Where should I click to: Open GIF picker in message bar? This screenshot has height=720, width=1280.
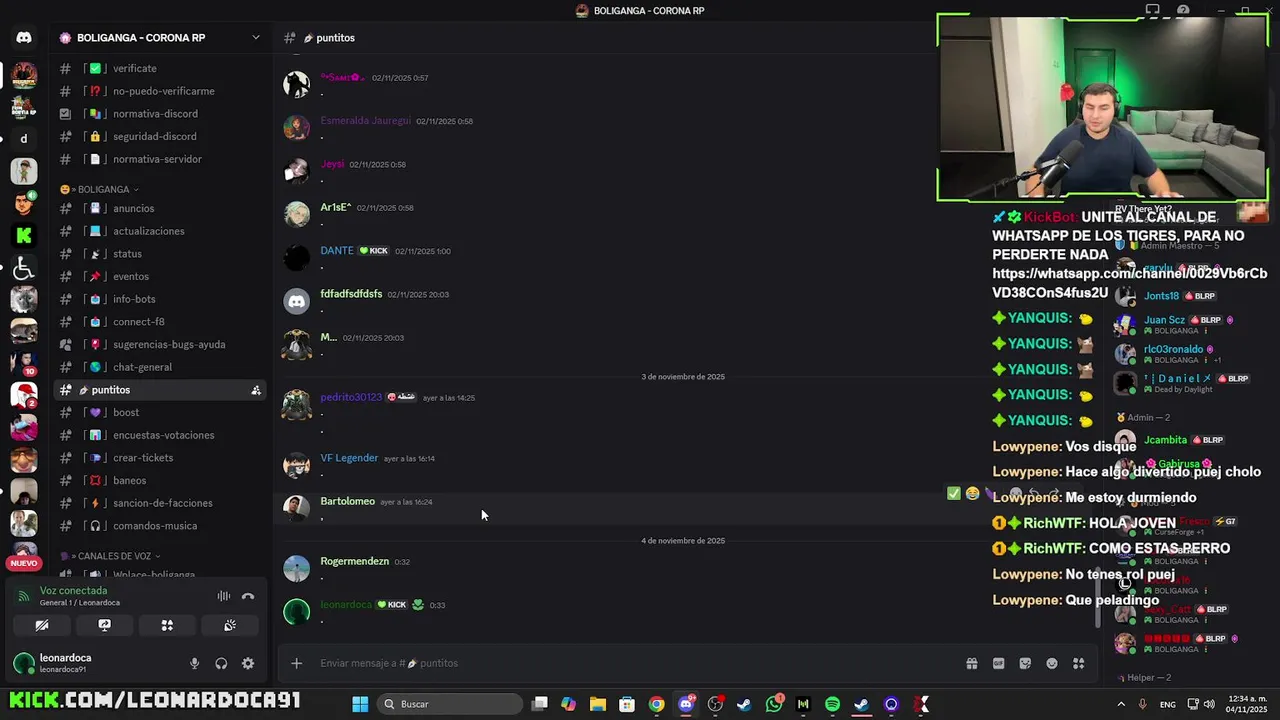point(998,663)
